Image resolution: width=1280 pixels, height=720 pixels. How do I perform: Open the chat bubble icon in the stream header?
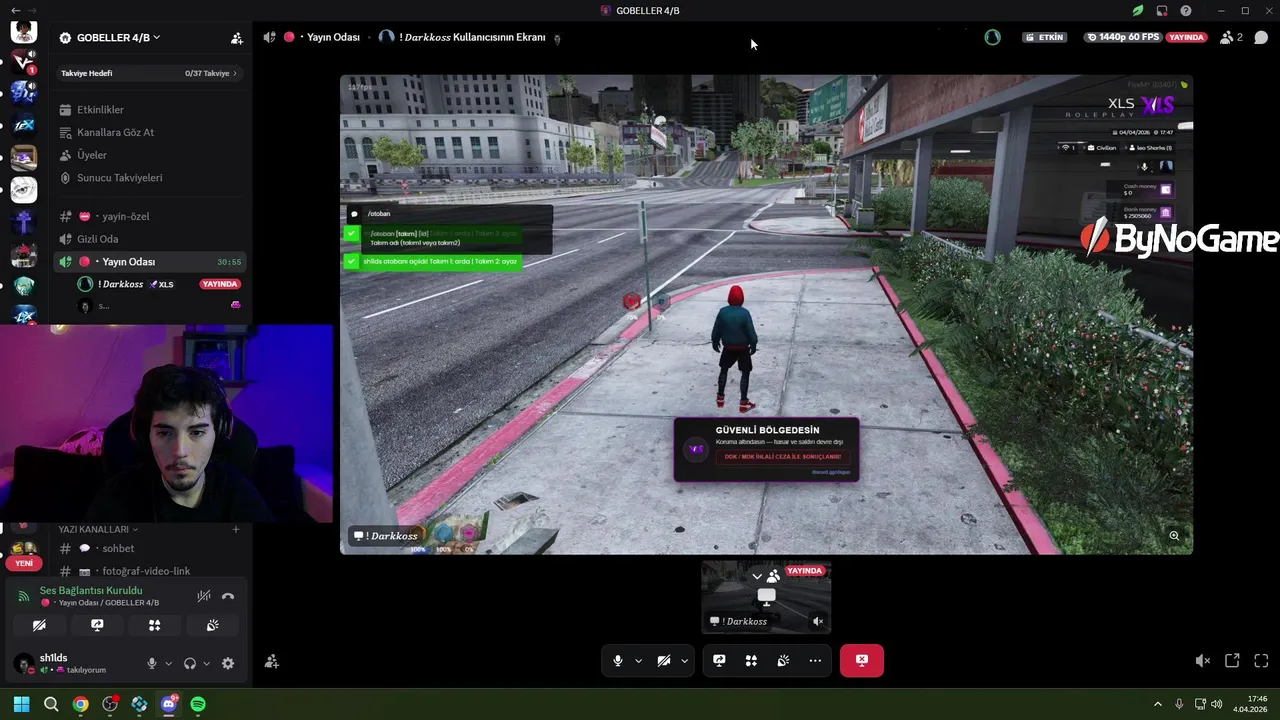click(x=1261, y=37)
